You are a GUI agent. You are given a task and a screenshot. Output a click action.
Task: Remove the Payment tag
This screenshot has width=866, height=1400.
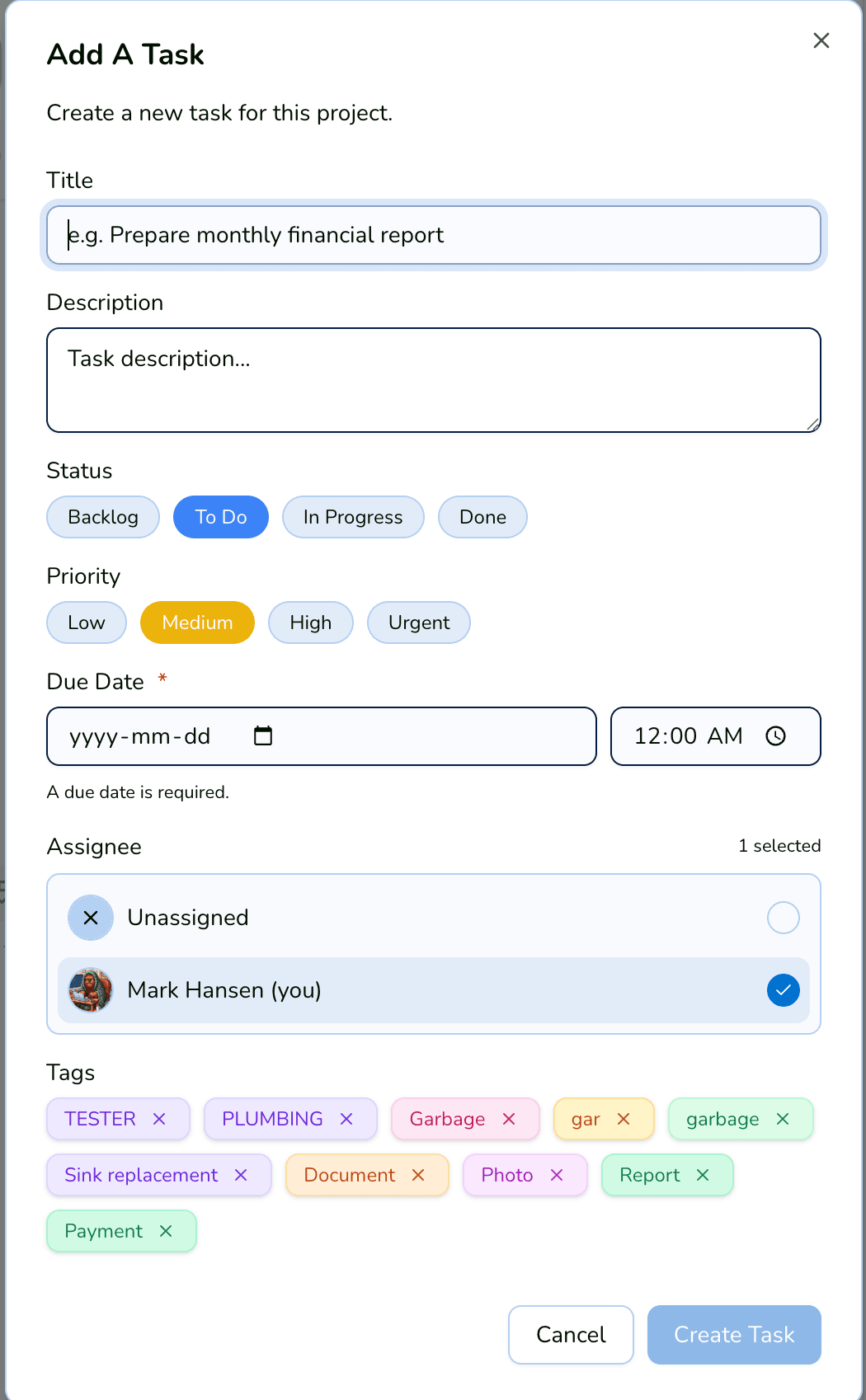[x=166, y=1231]
